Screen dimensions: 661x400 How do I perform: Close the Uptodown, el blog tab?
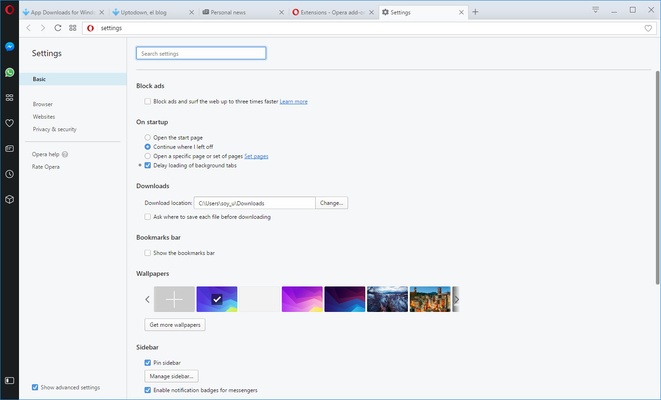tap(191, 12)
